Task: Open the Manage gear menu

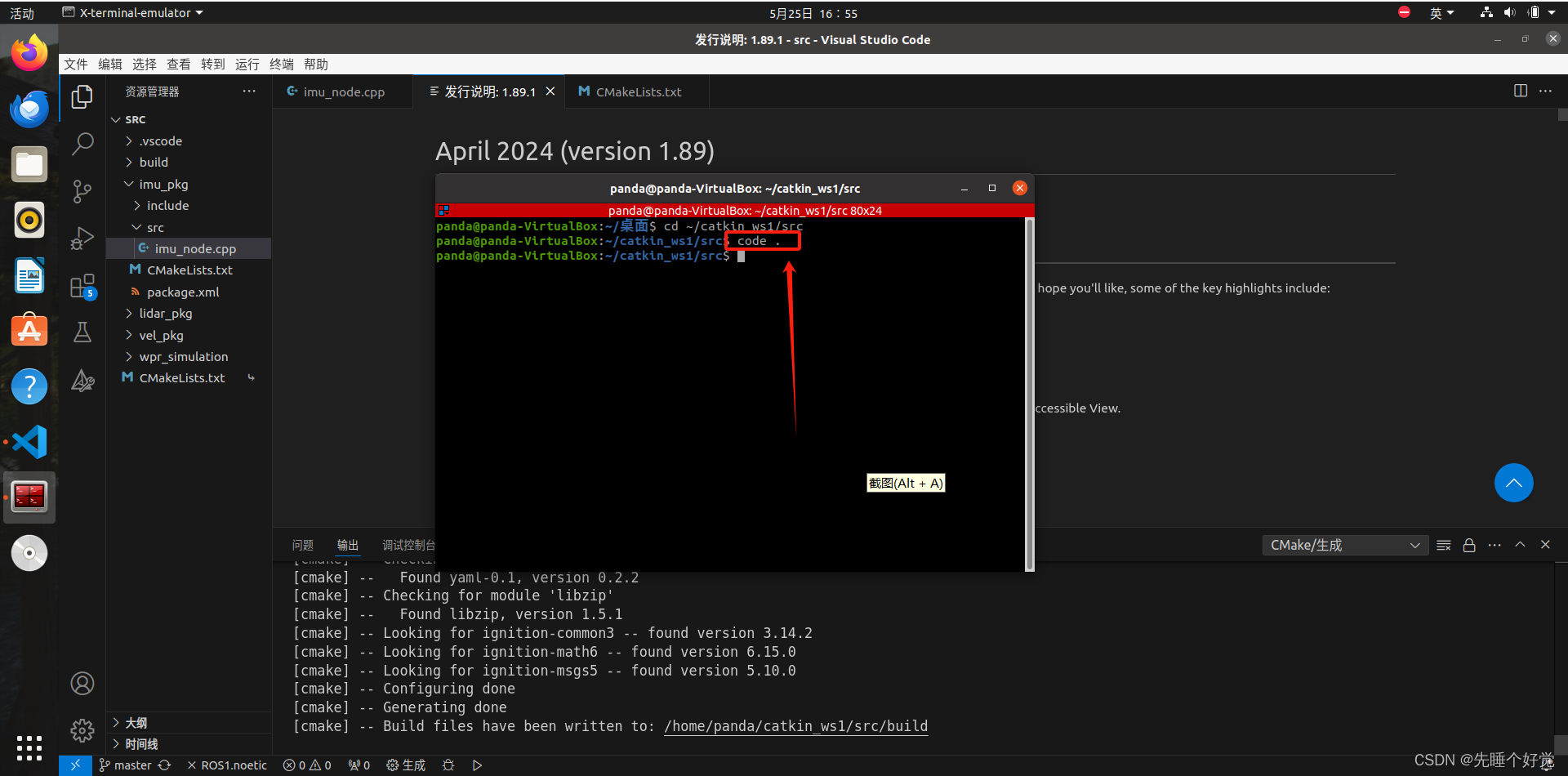Action: [82, 730]
